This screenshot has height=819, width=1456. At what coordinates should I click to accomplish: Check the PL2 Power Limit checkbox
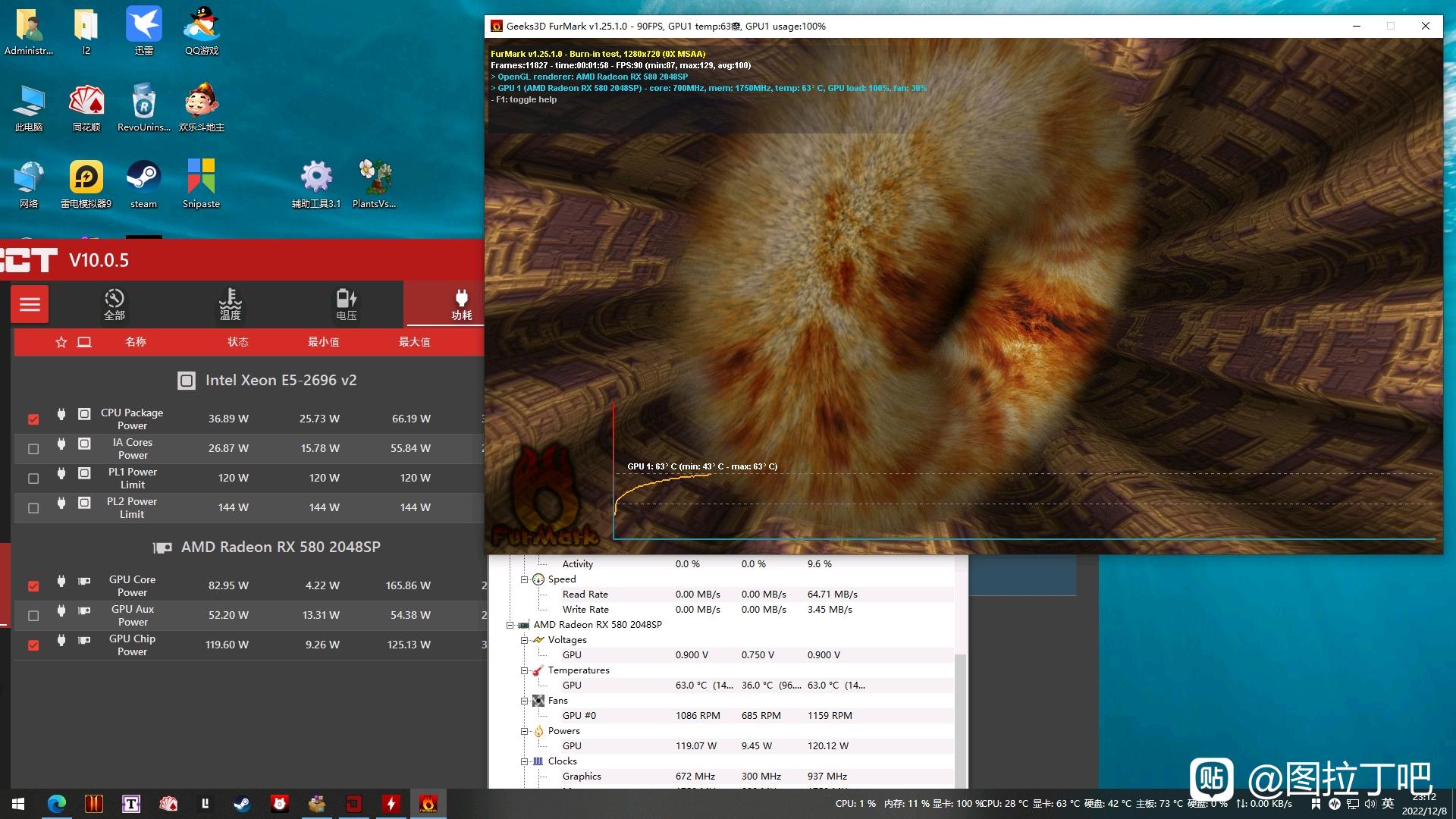click(33, 508)
